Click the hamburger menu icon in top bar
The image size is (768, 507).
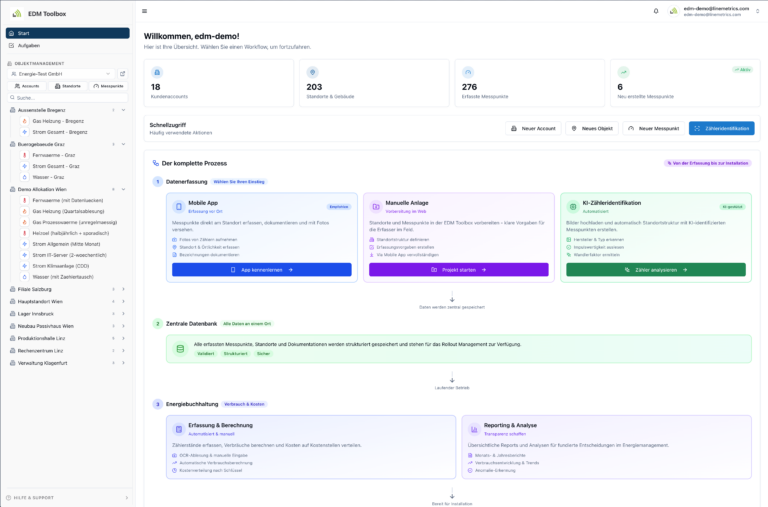point(144,11)
